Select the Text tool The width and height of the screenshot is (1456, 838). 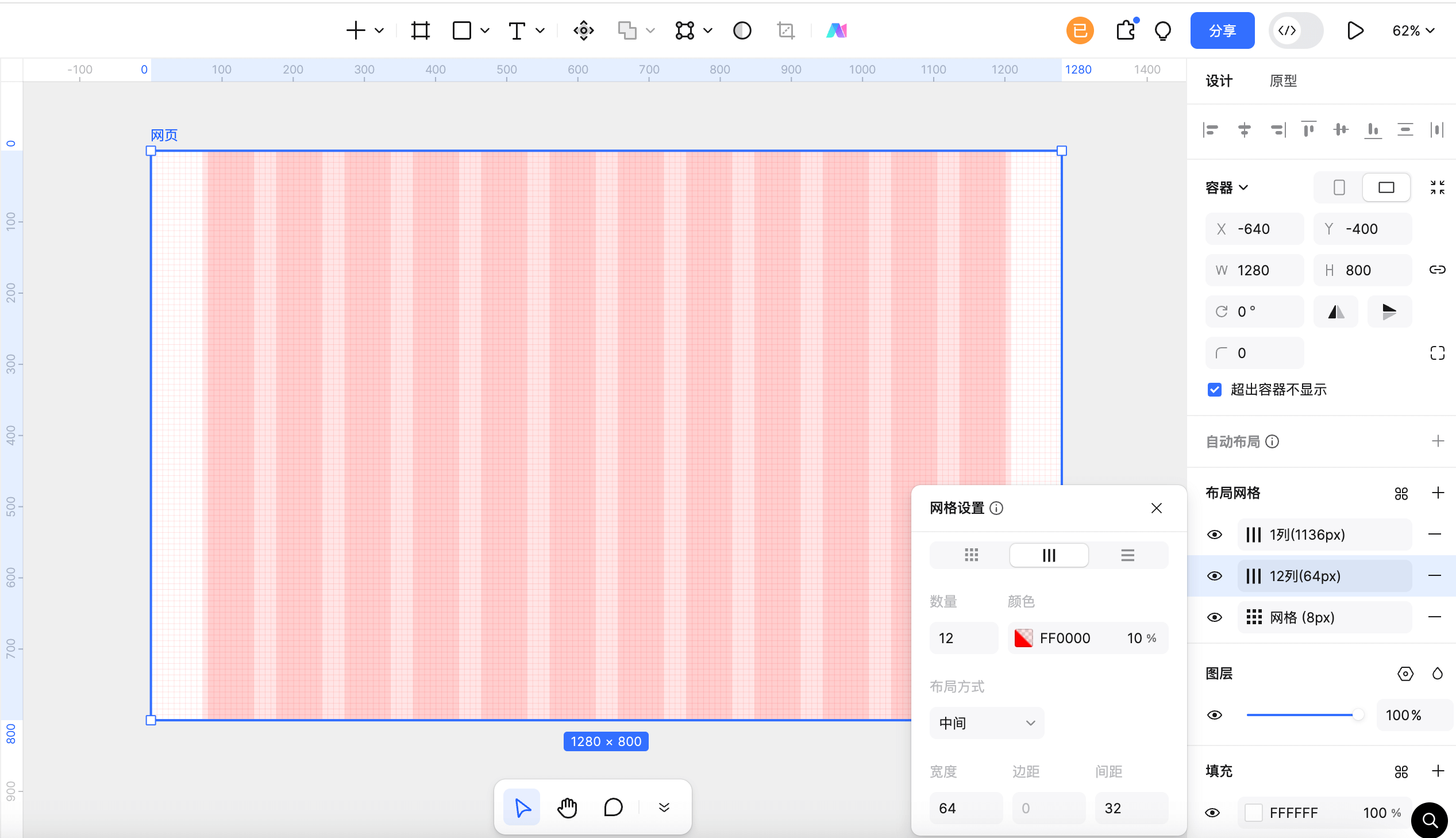point(517,30)
